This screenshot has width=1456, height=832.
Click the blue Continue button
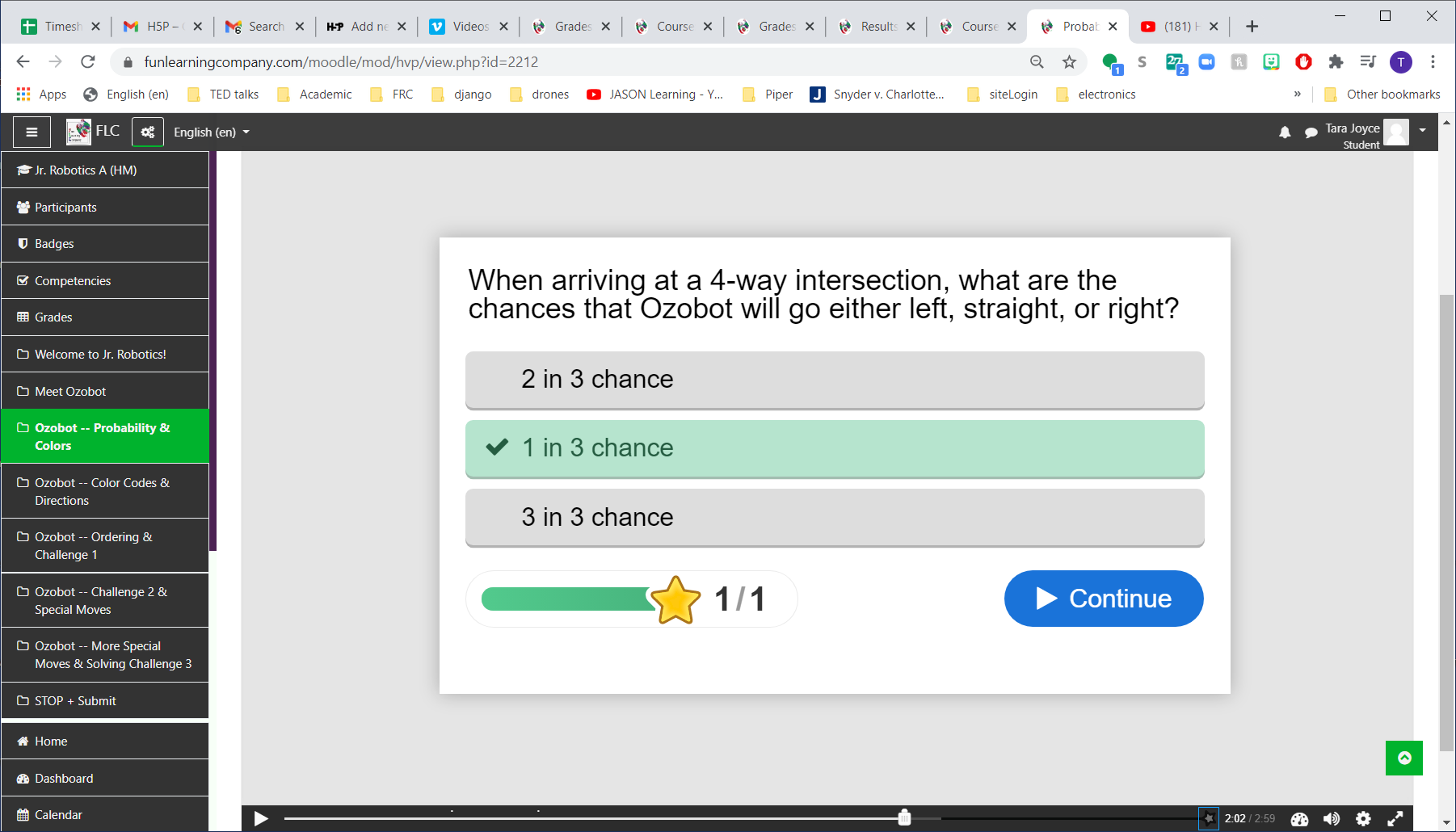[x=1104, y=599]
